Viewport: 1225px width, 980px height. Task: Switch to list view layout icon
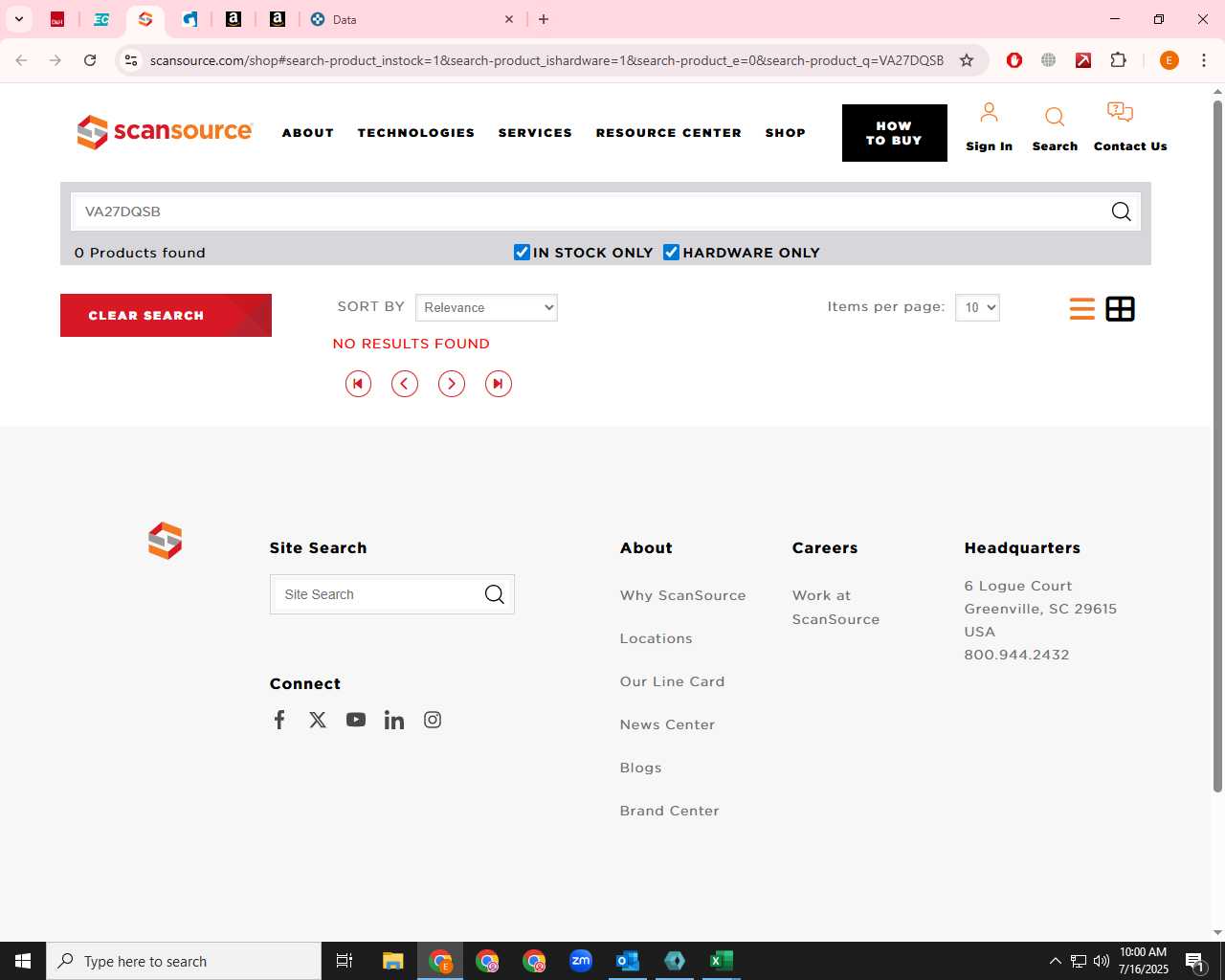[x=1082, y=308]
